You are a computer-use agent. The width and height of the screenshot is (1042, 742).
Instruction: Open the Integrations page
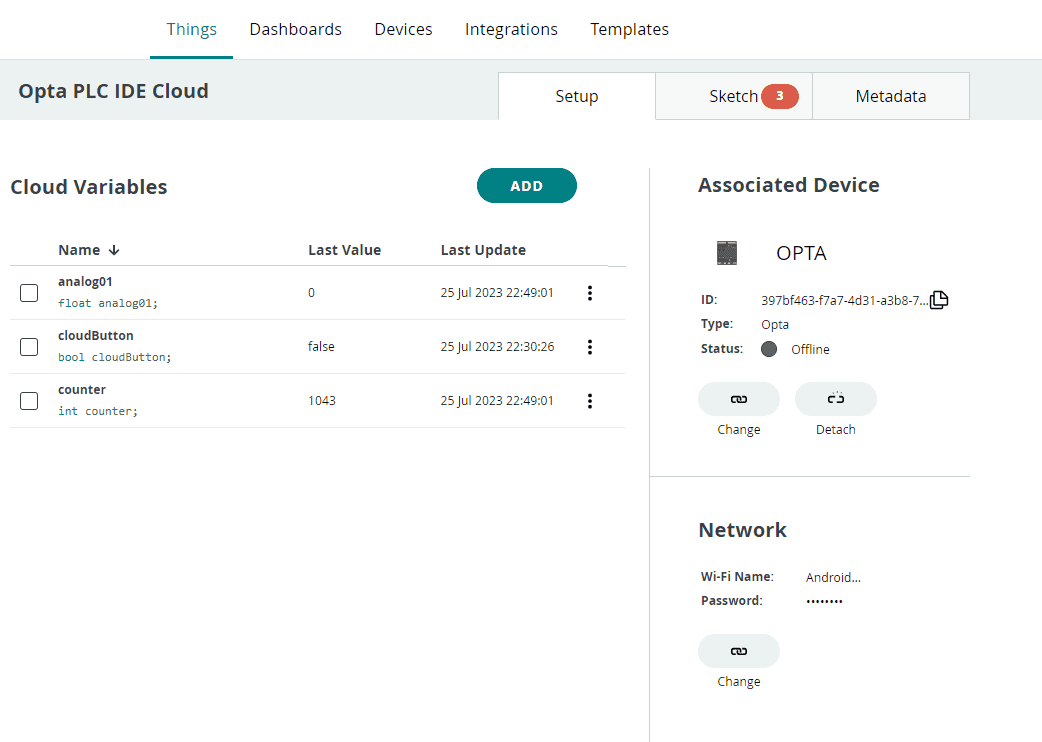point(511,29)
